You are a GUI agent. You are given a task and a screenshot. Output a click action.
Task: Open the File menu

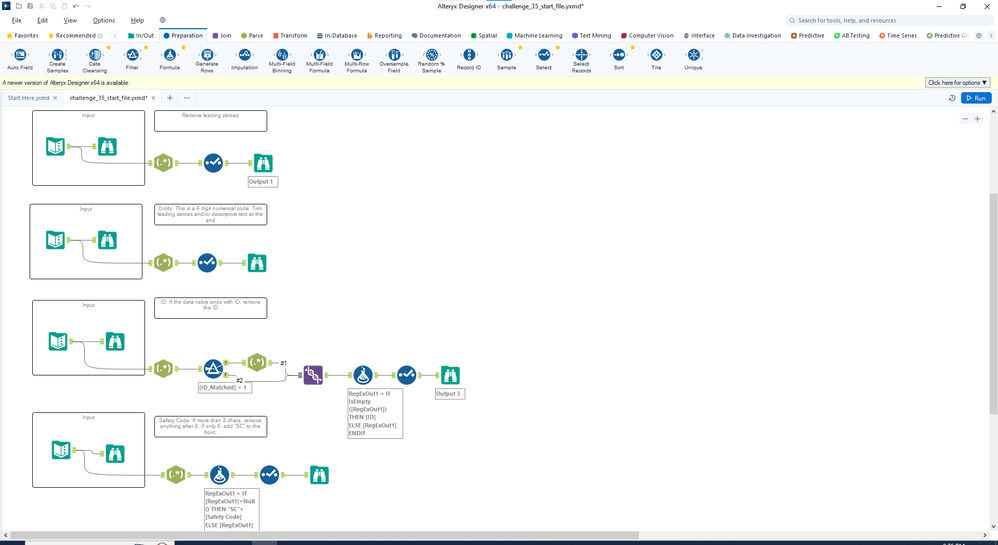click(x=17, y=20)
